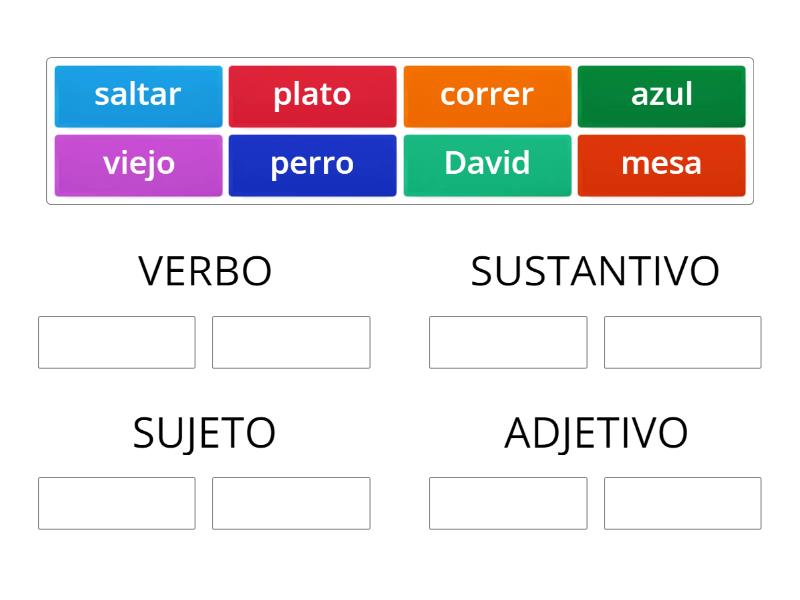Select the SUSTANTIVO category heading
This screenshot has width=800, height=600.
coord(596,270)
